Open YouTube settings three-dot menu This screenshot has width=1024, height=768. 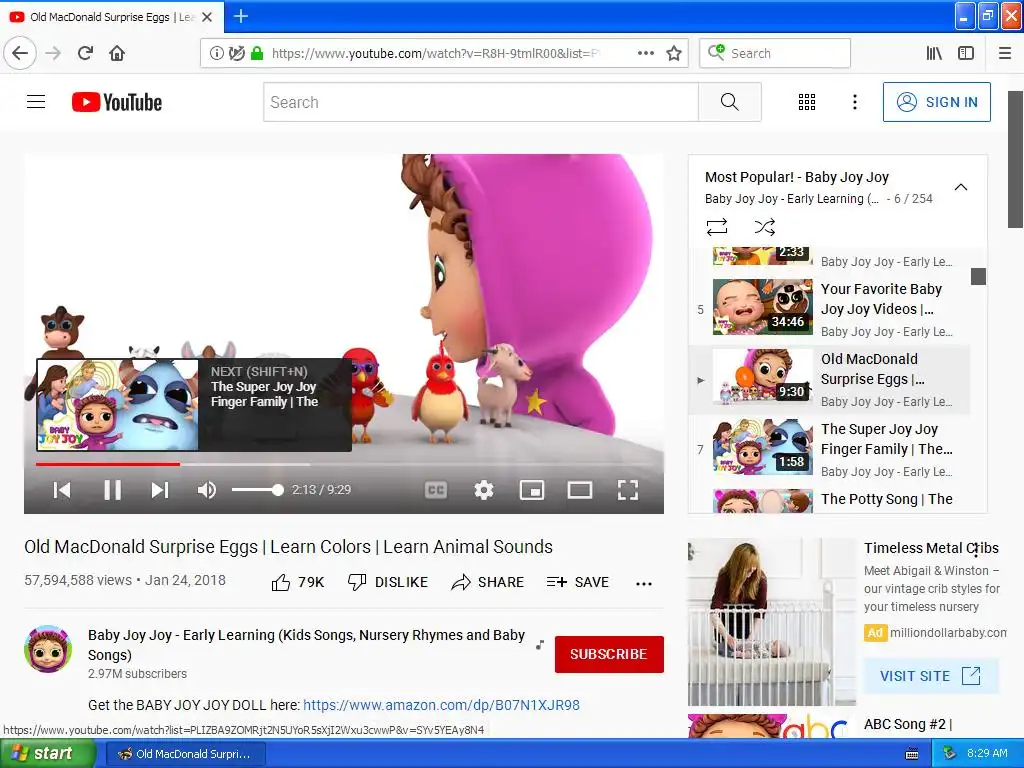tap(854, 102)
